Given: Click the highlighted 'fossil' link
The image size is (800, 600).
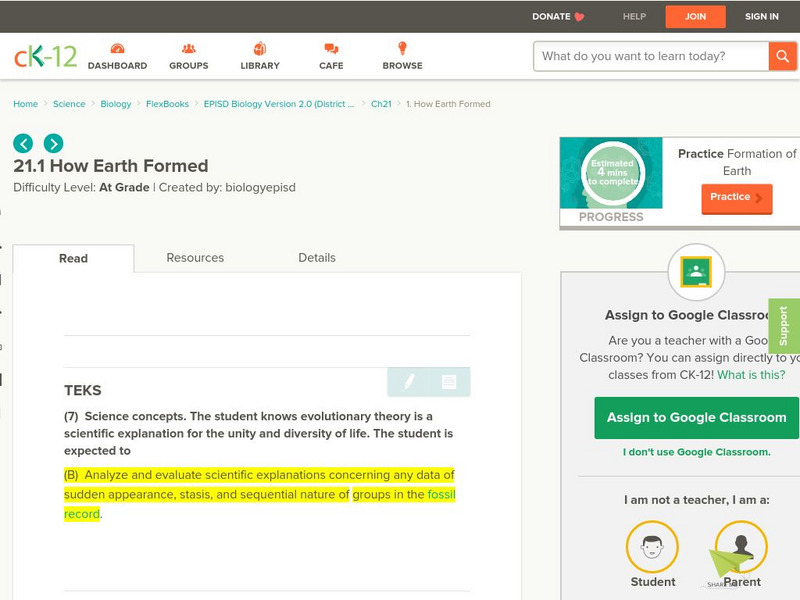Looking at the screenshot, I should pyautogui.click(x=441, y=494).
